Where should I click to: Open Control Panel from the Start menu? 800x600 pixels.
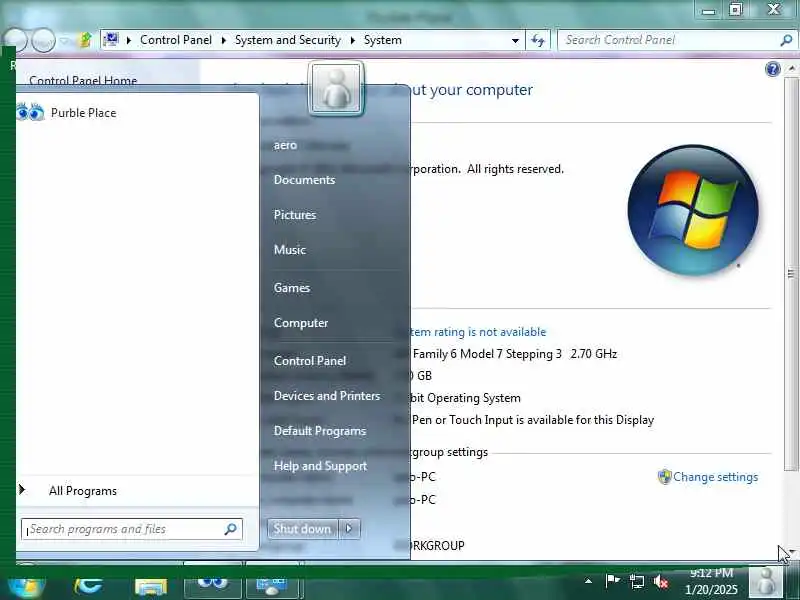[310, 361]
